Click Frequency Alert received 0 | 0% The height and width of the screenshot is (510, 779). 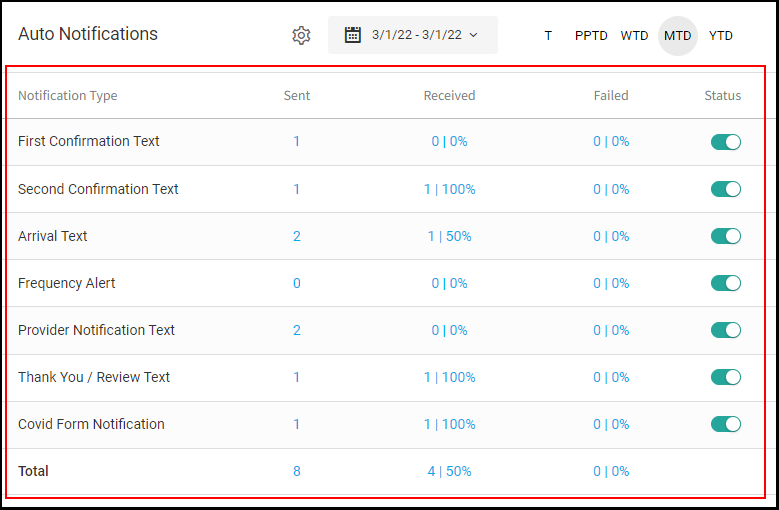tap(449, 283)
